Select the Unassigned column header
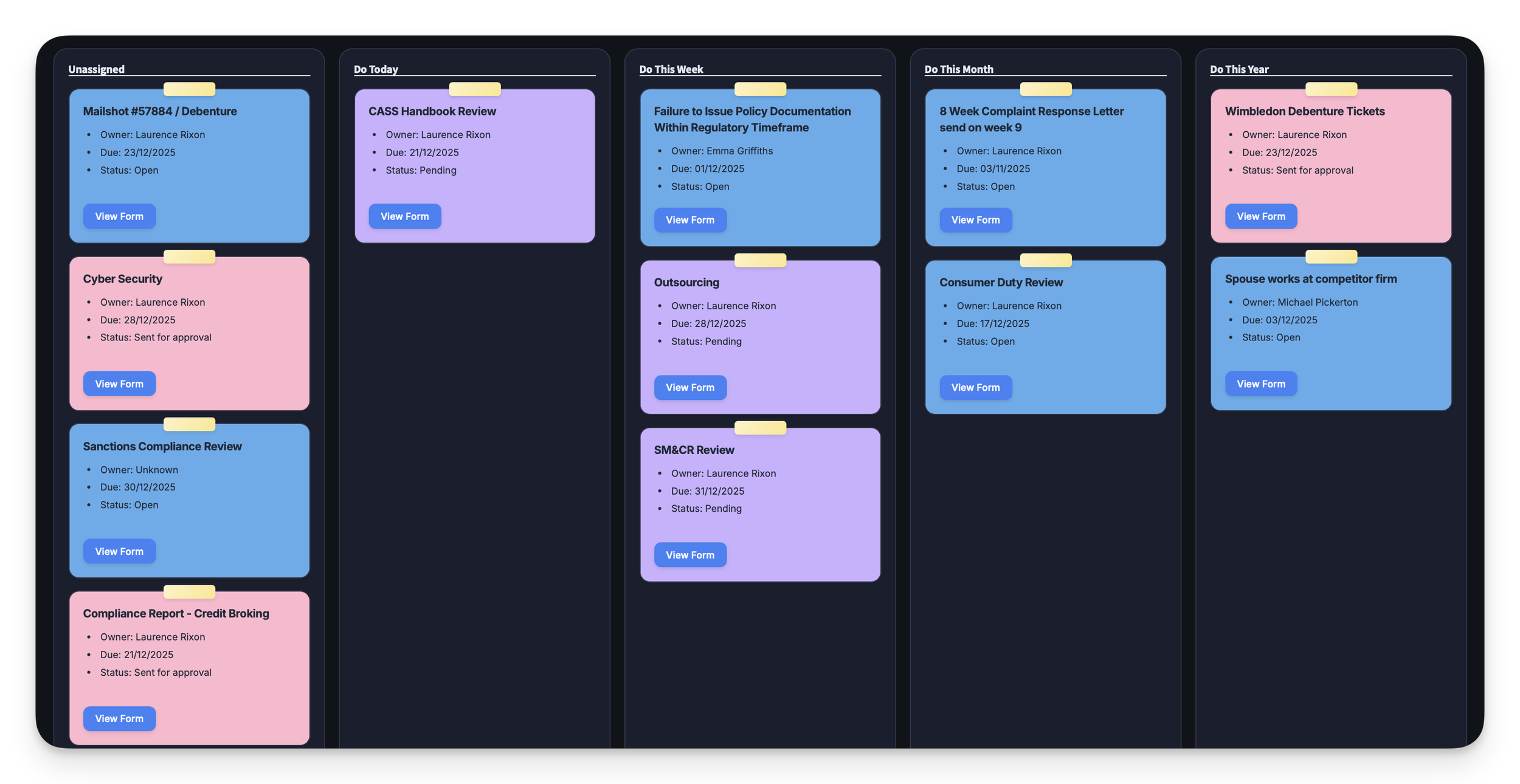1520x784 pixels. [x=96, y=69]
